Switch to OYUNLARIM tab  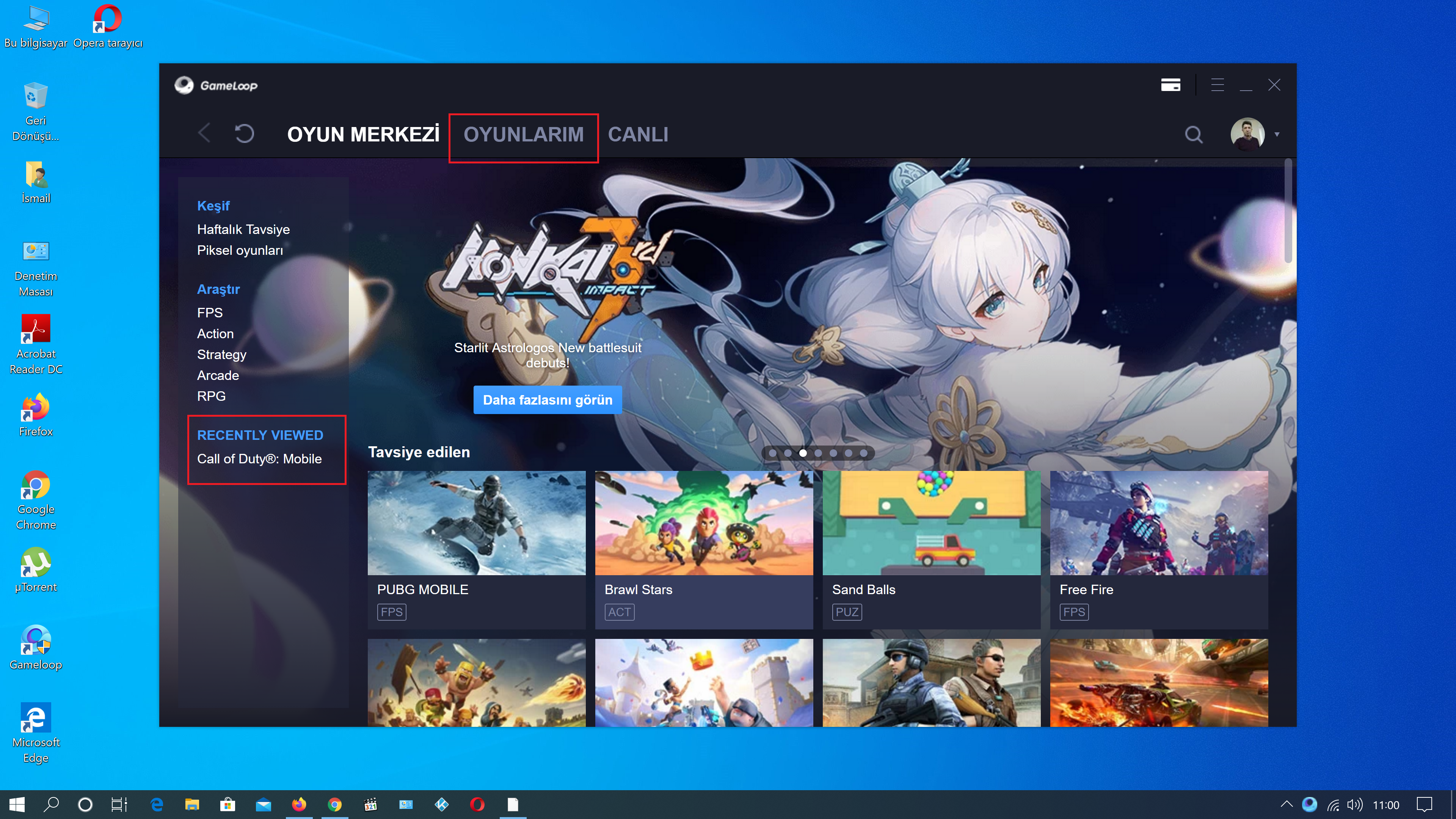[523, 135]
